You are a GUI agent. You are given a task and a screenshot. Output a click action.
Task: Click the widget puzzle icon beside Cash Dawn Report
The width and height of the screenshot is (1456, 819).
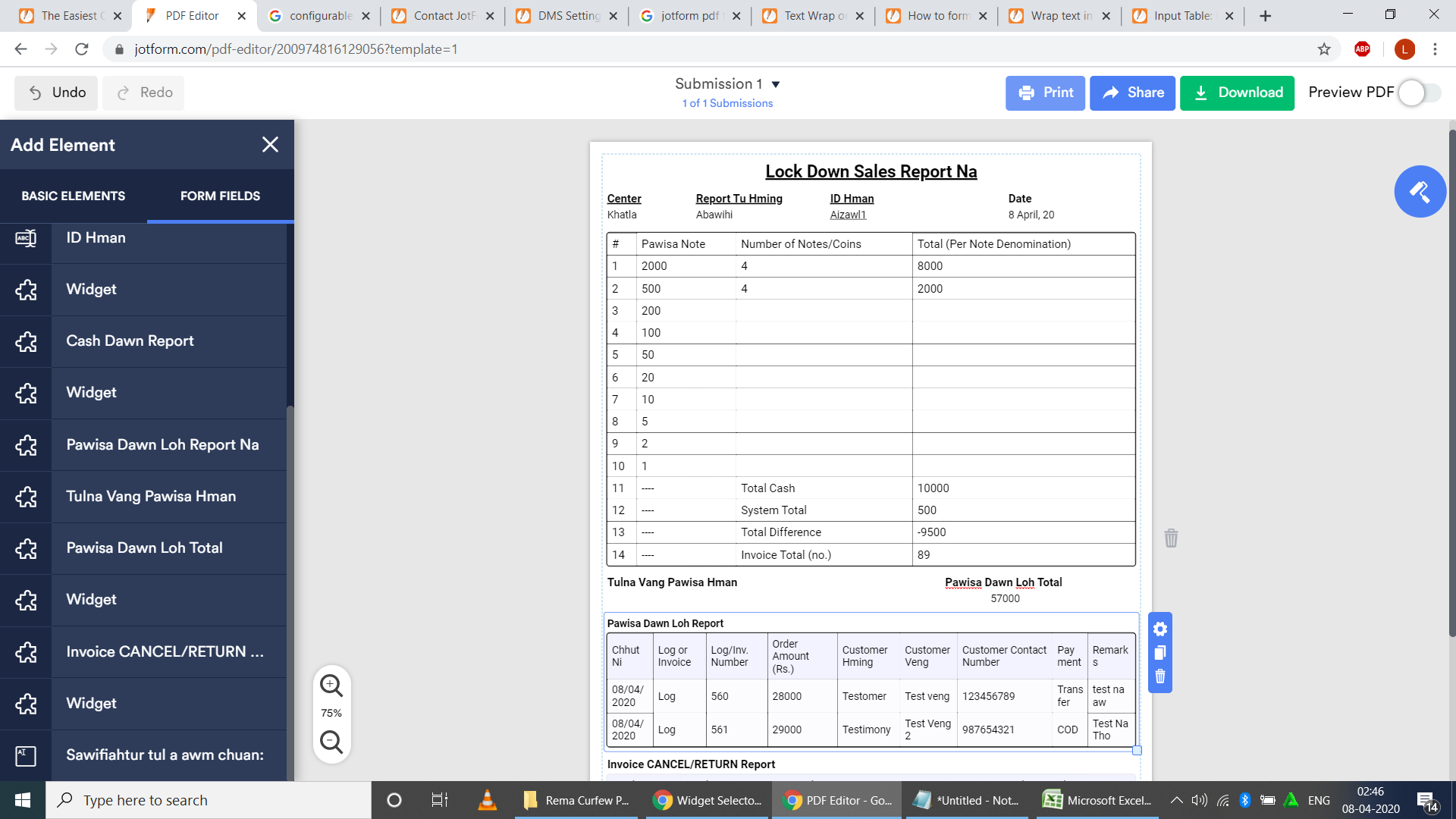coord(27,342)
